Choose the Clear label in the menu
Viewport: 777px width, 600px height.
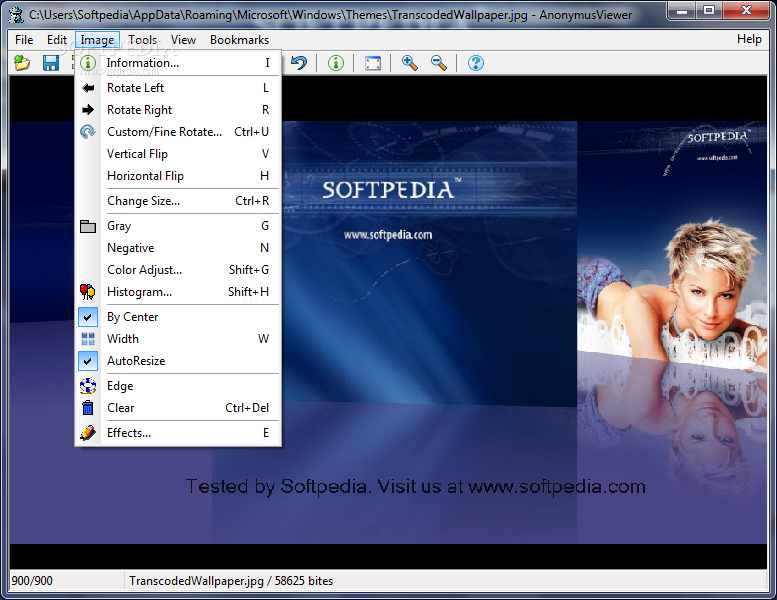point(120,408)
